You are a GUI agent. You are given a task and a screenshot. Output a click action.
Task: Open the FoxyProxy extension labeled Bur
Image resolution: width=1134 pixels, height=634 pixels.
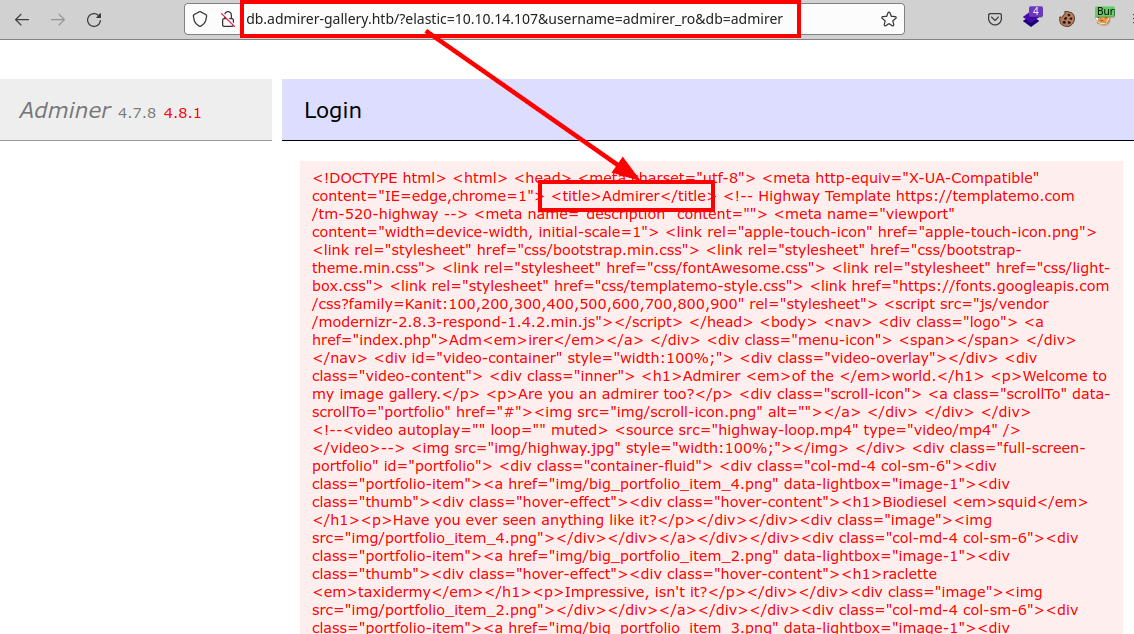(x=1104, y=17)
